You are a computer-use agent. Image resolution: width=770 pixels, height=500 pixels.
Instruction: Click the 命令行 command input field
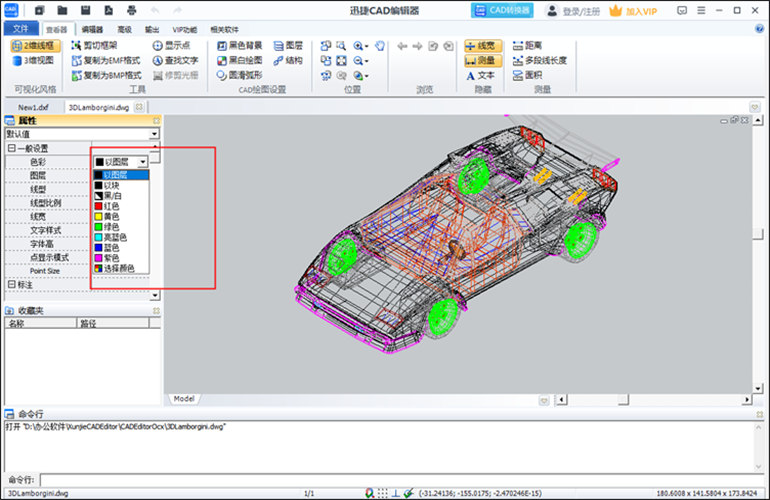(402, 480)
